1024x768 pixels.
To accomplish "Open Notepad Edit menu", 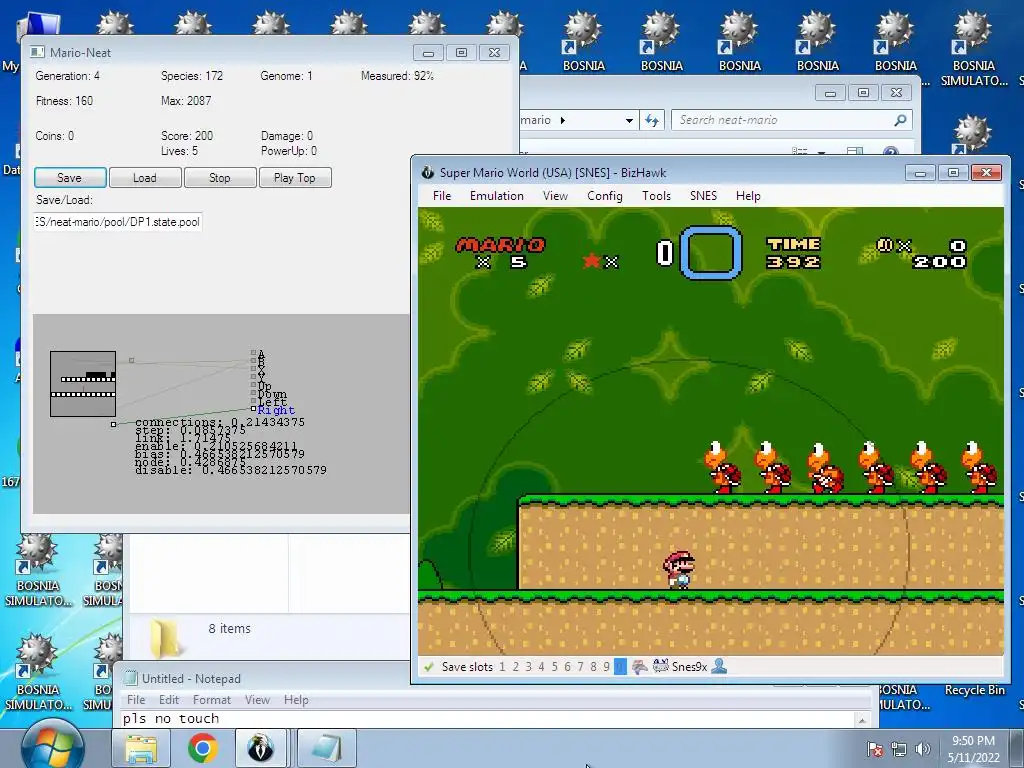I will point(169,700).
